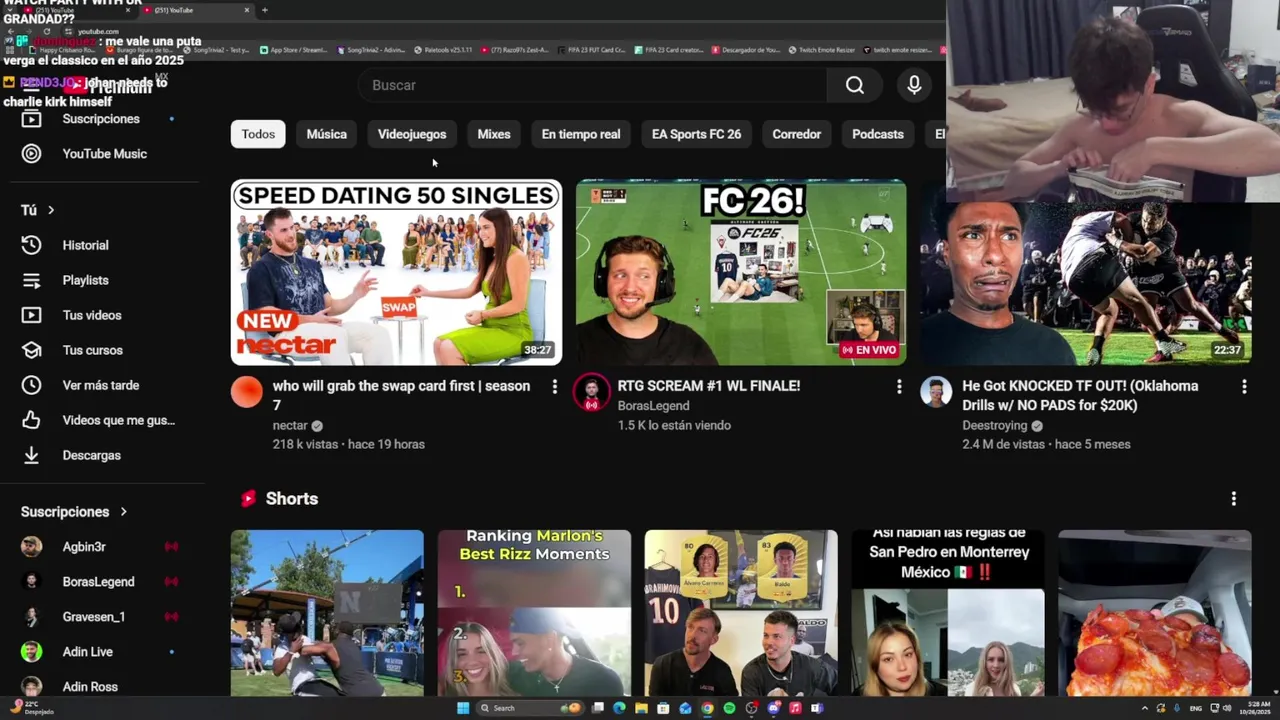Screen dimensions: 1280x720
Task: Open Chrome from the taskbar
Action: pyautogui.click(x=707, y=708)
